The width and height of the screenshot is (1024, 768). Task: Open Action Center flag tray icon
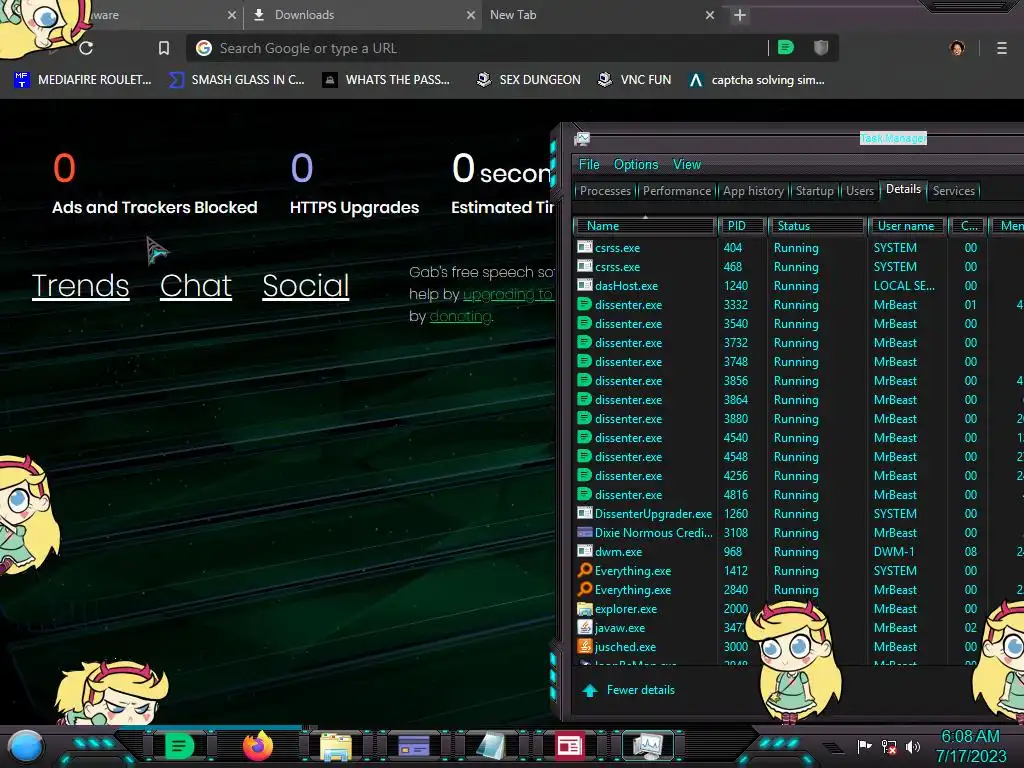click(x=864, y=746)
